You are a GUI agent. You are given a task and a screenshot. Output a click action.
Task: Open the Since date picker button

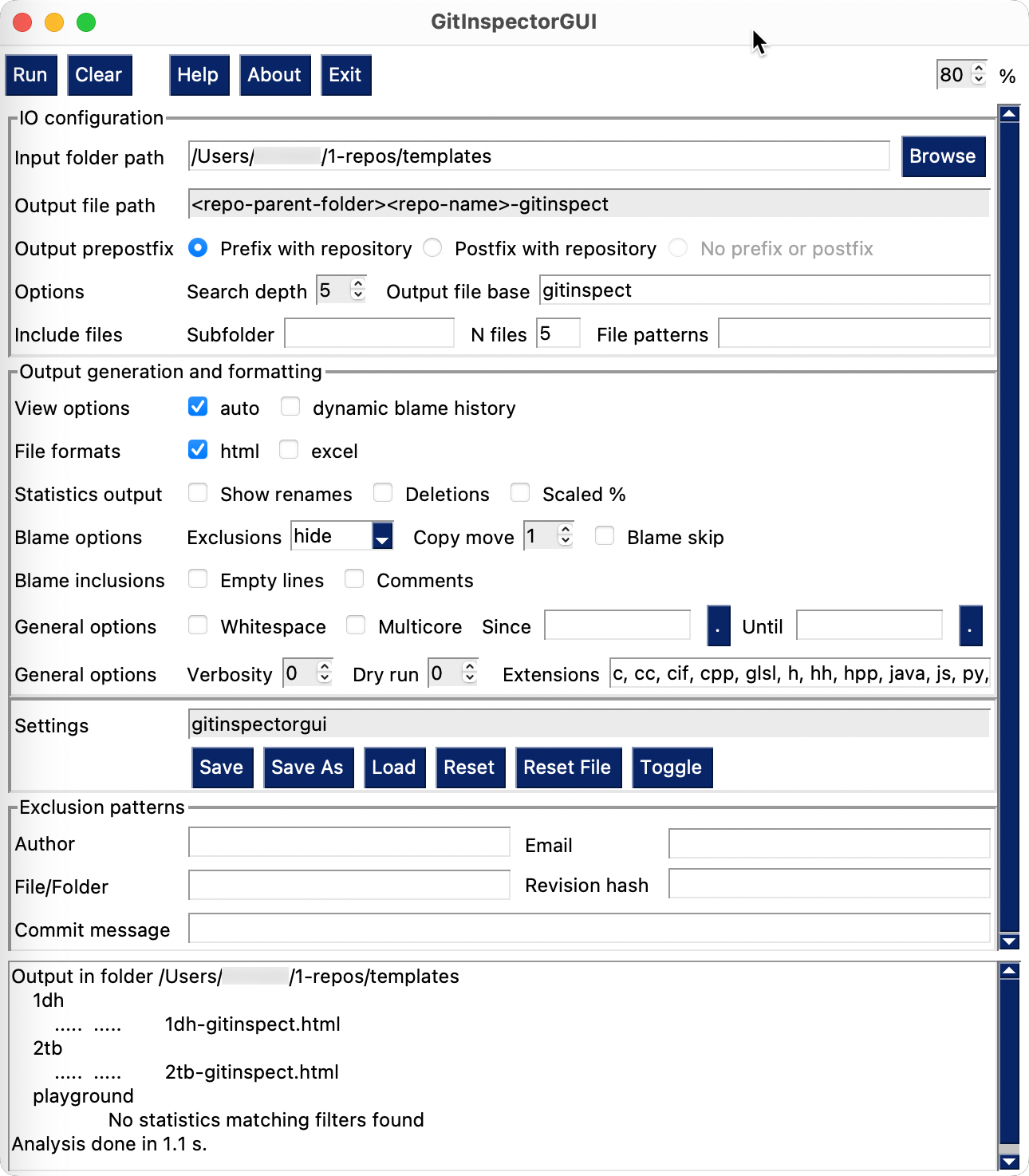click(719, 625)
